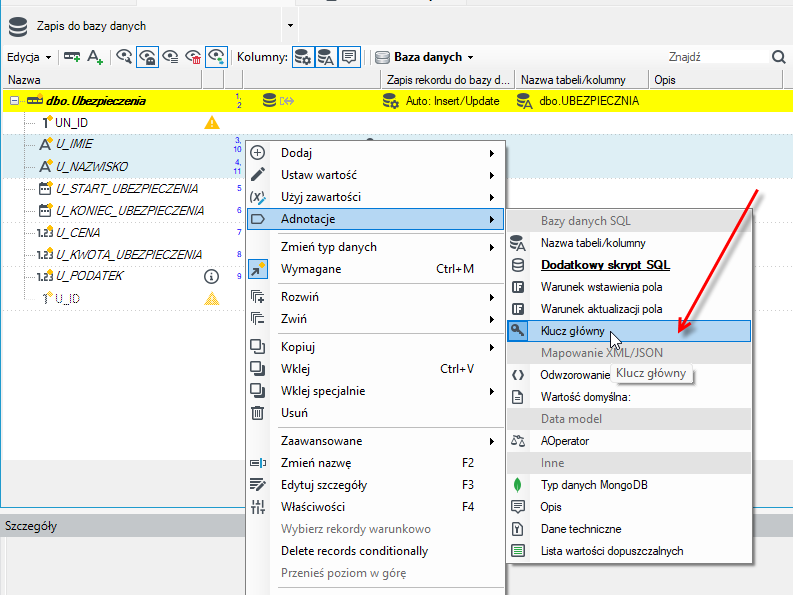Click the search magnifier icon

click(778, 57)
